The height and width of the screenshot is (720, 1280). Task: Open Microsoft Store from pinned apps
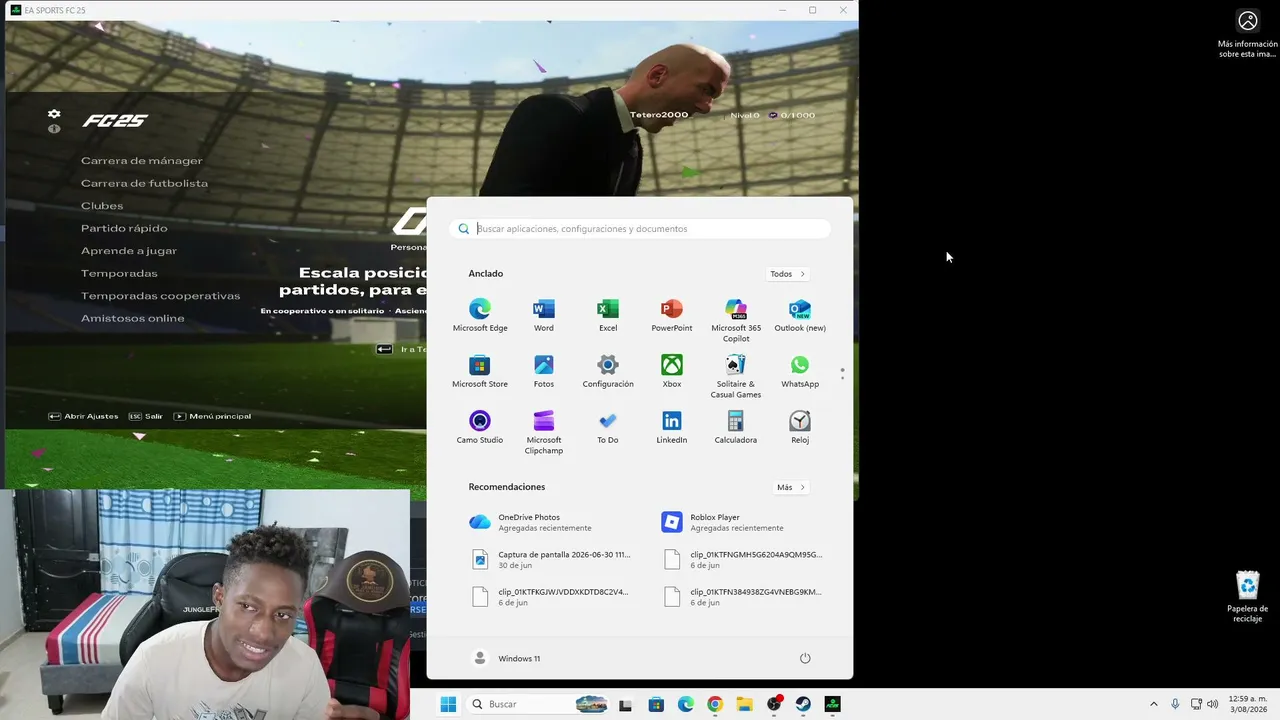480,372
